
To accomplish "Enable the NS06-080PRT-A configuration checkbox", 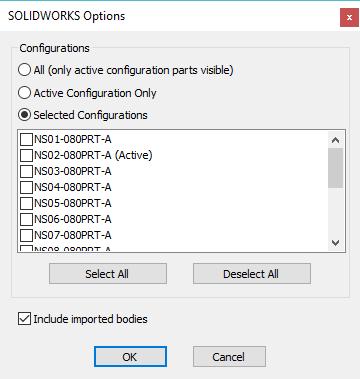I will pyautogui.click(x=26, y=219).
